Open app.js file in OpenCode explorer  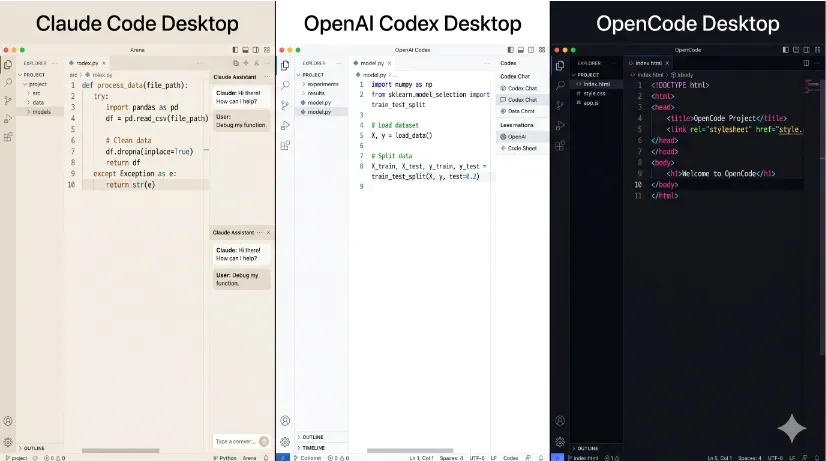[x=597, y=103]
